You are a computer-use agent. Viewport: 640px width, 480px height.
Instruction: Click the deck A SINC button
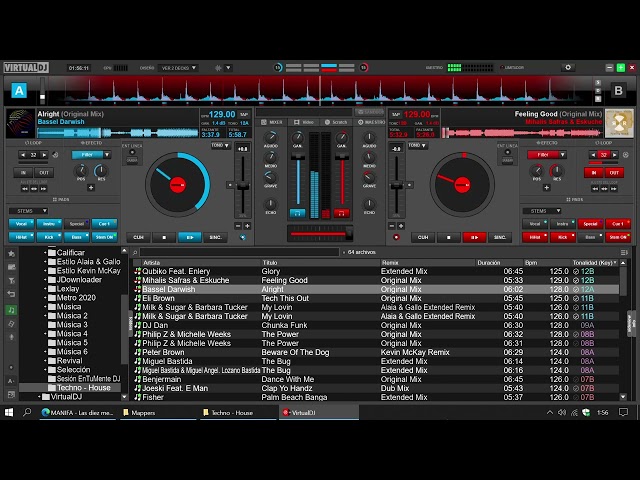(215, 237)
